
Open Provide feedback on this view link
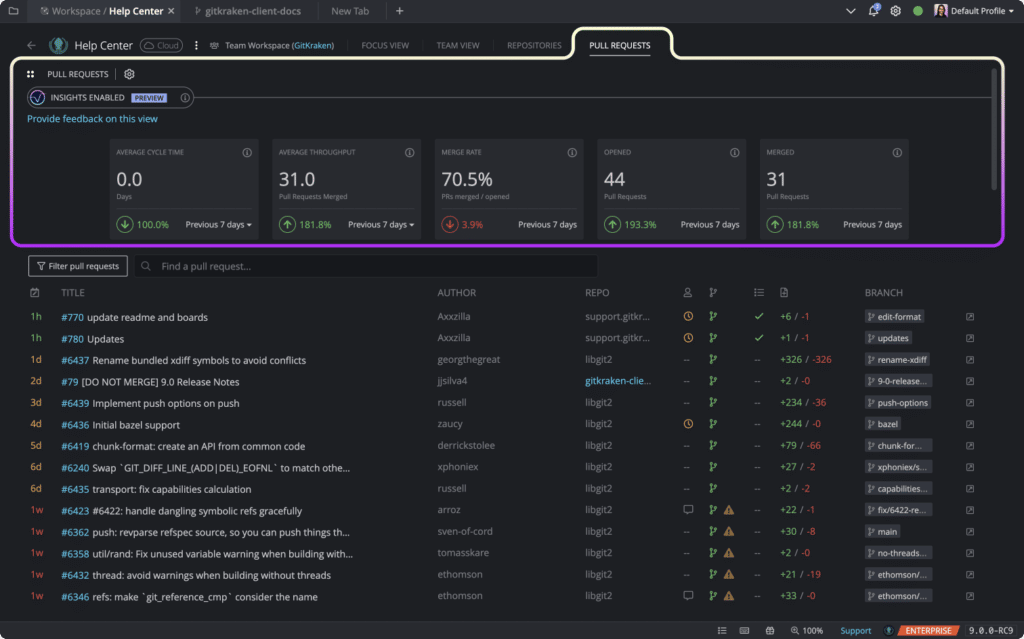click(92, 119)
